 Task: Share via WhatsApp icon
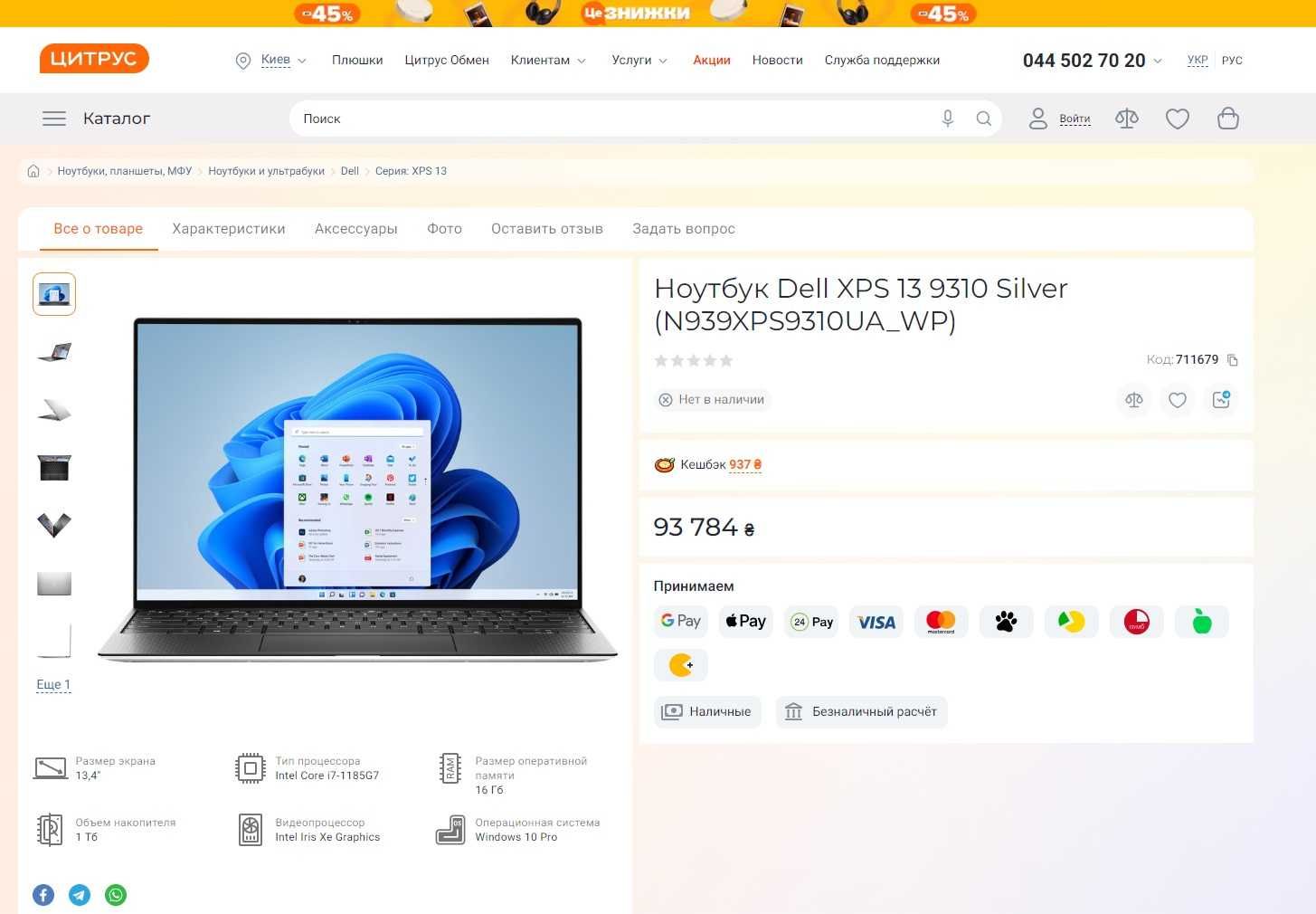(x=116, y=895)
